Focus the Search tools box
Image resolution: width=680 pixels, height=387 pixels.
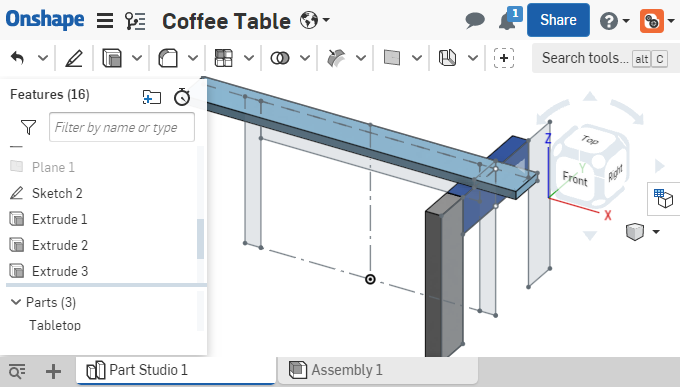(605, 58)
